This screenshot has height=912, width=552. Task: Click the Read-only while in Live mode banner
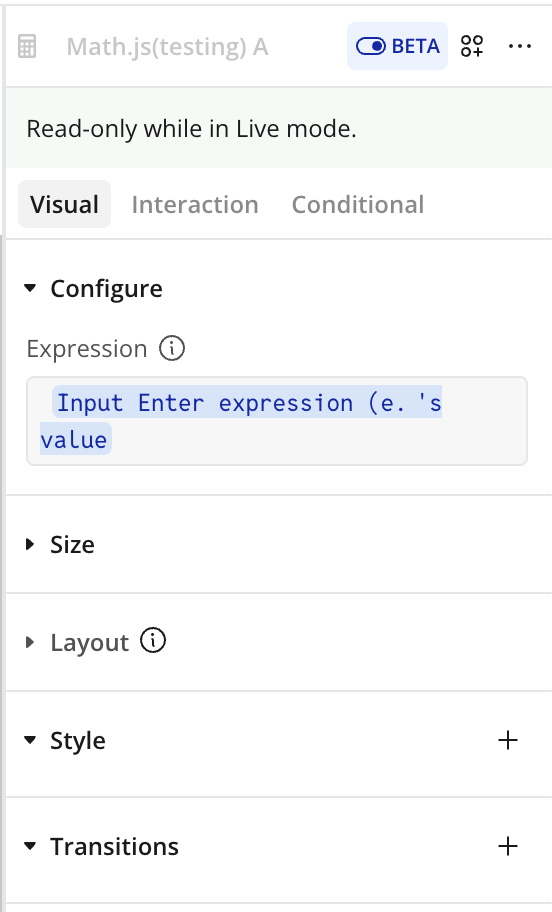click(279, 128)
